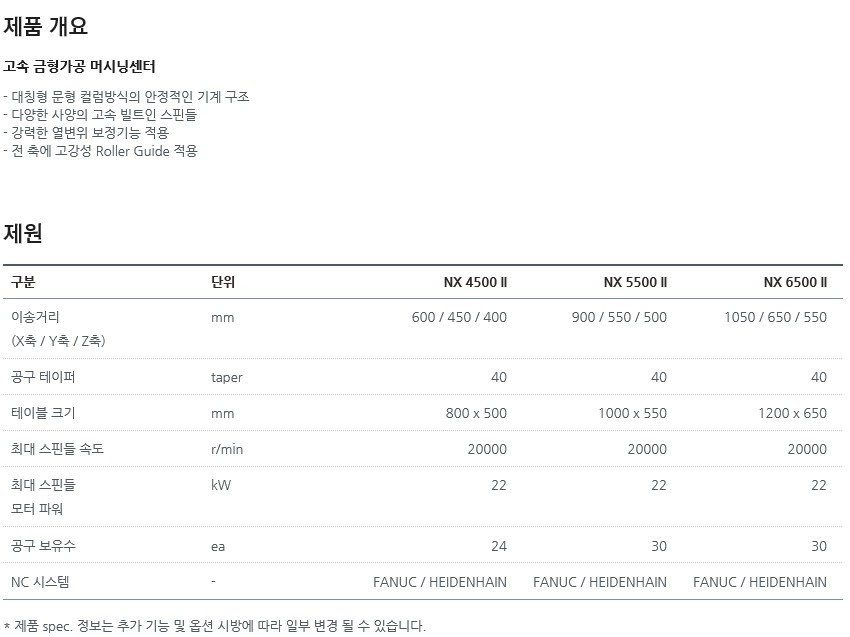
Task: Click the r/min unit cell
Action: coord(227,449)
